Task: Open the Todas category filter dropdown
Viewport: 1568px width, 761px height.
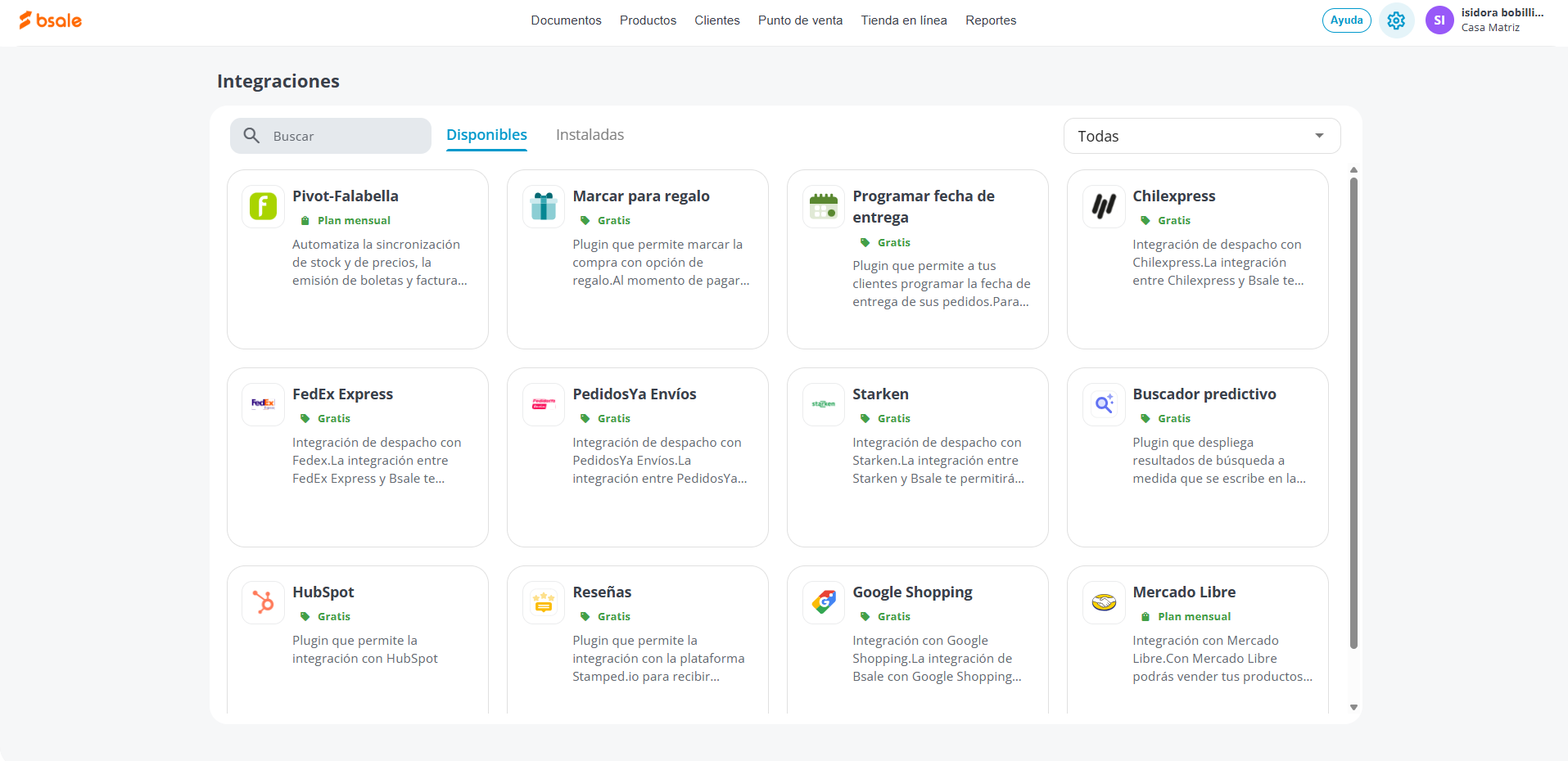Action: click(x=1202, y=136)
